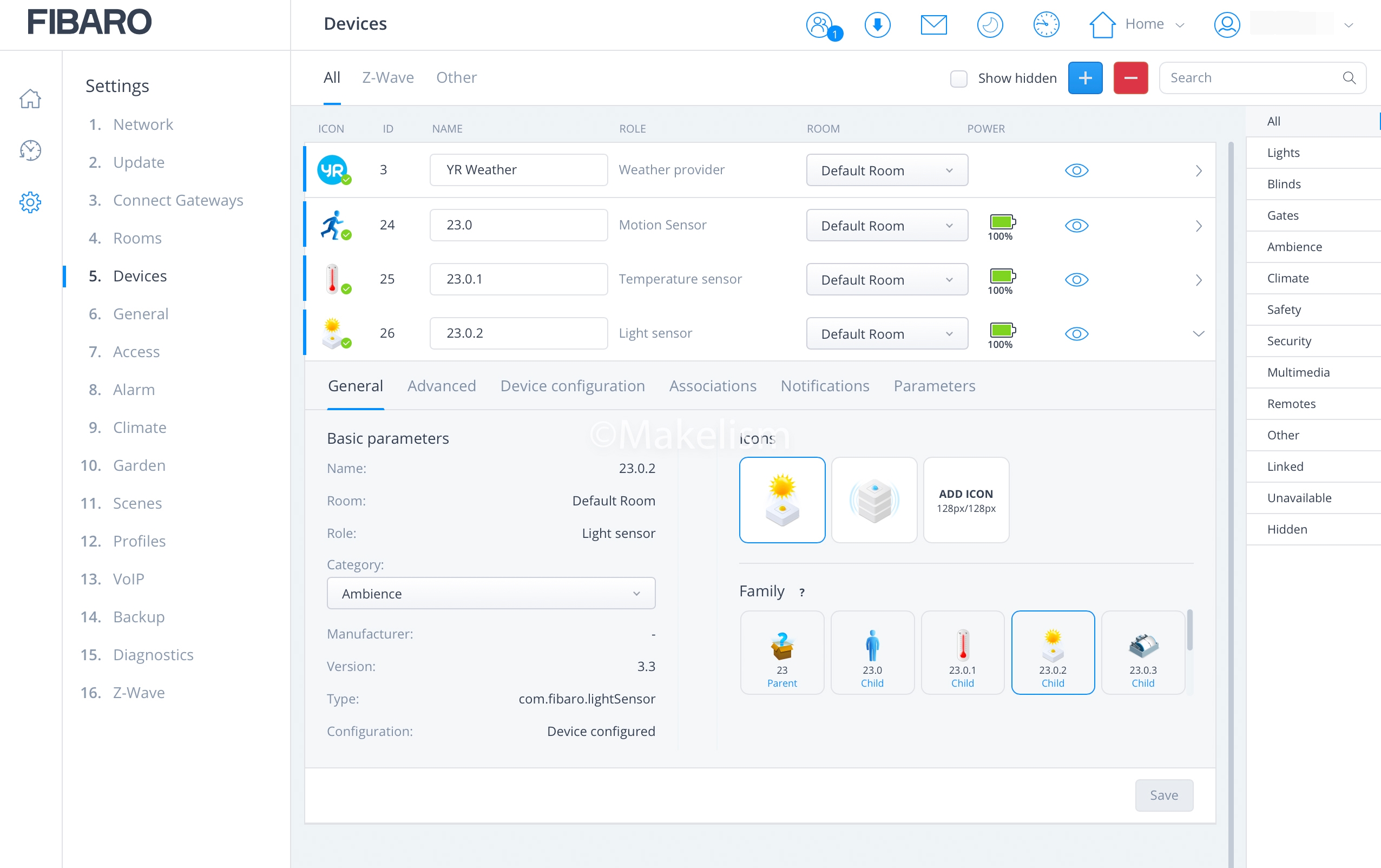Screen dimensions: 1381x868
Task: Open the download update icon in header
Action: (x=877, y=25)
